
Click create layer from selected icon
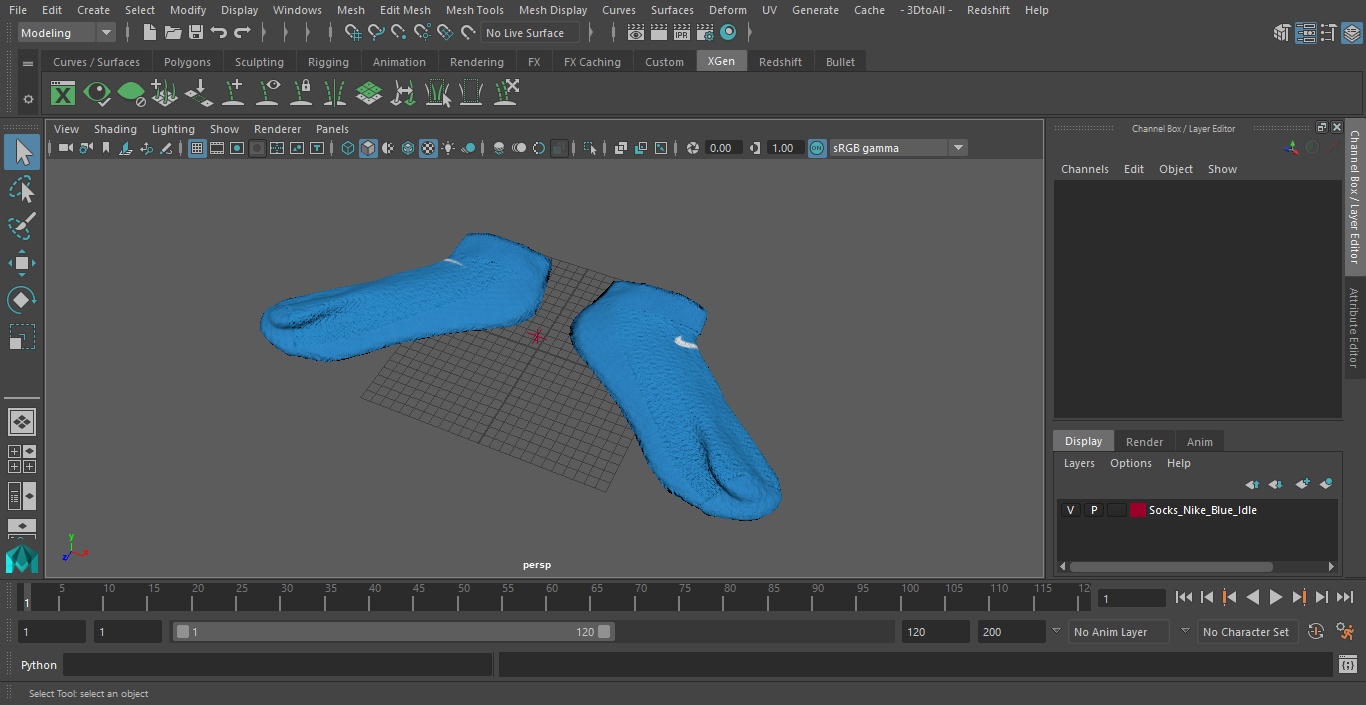point(1326,484)
